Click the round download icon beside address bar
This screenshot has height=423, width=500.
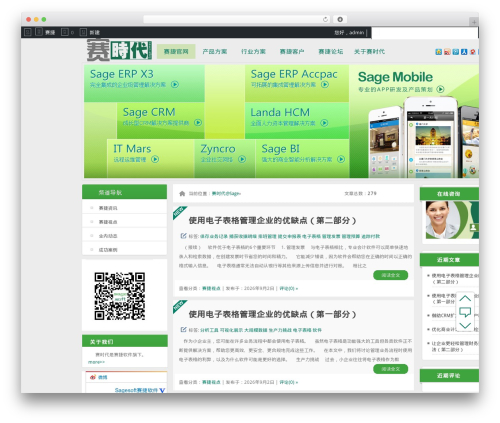[x=340, y=19]
